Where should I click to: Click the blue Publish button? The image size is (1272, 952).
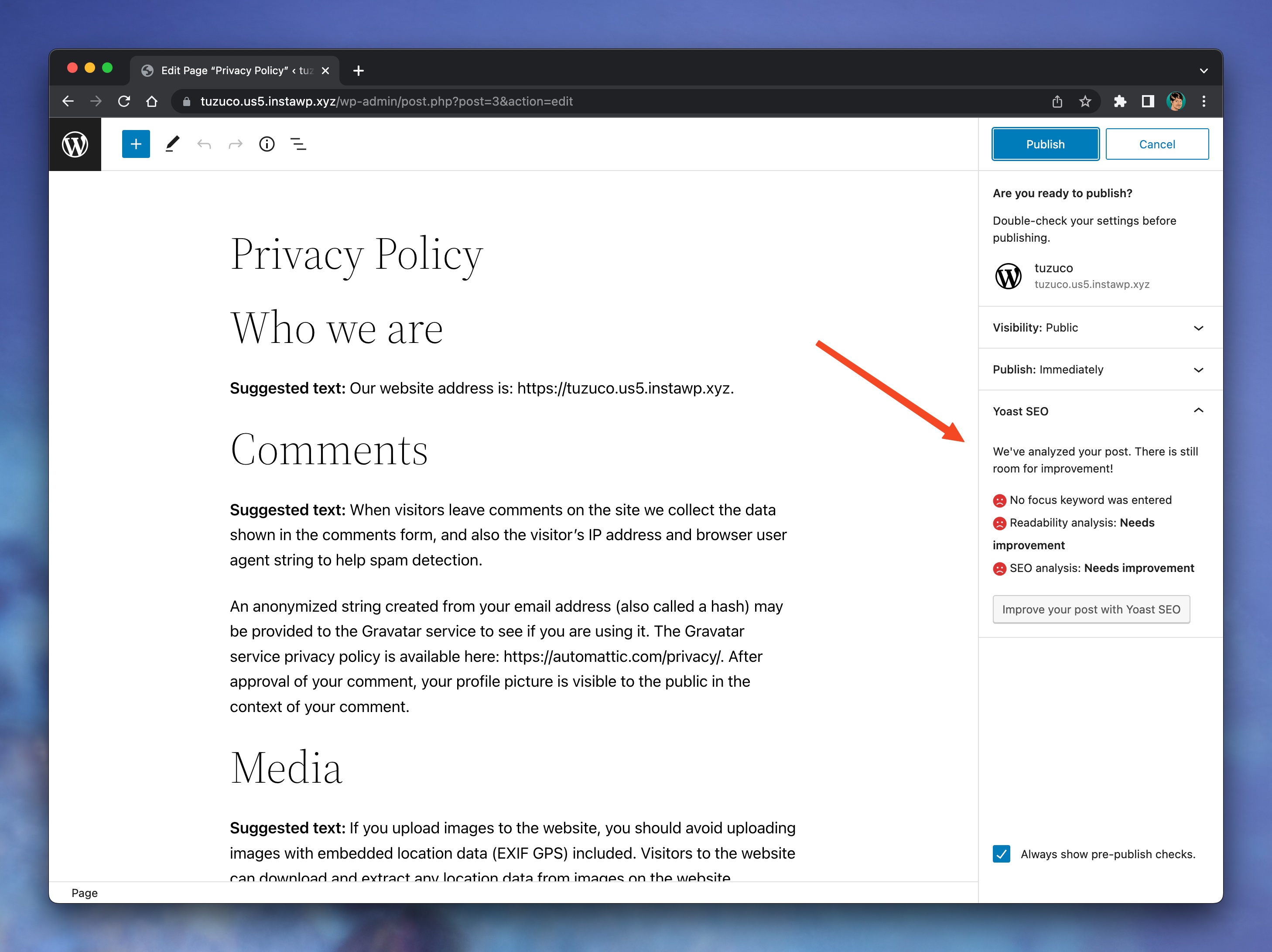pos(1045,144)
